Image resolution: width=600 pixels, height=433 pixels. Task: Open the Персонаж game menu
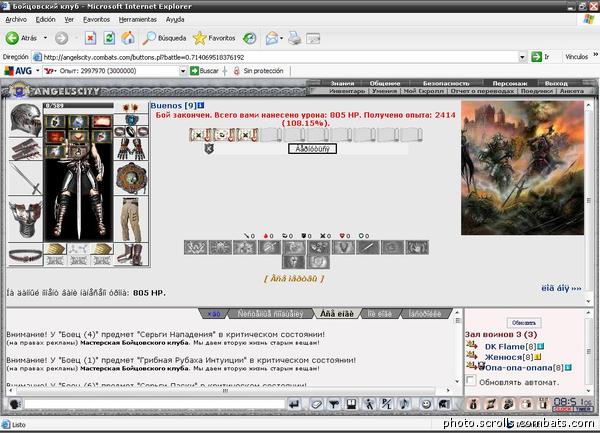(510, 83)
